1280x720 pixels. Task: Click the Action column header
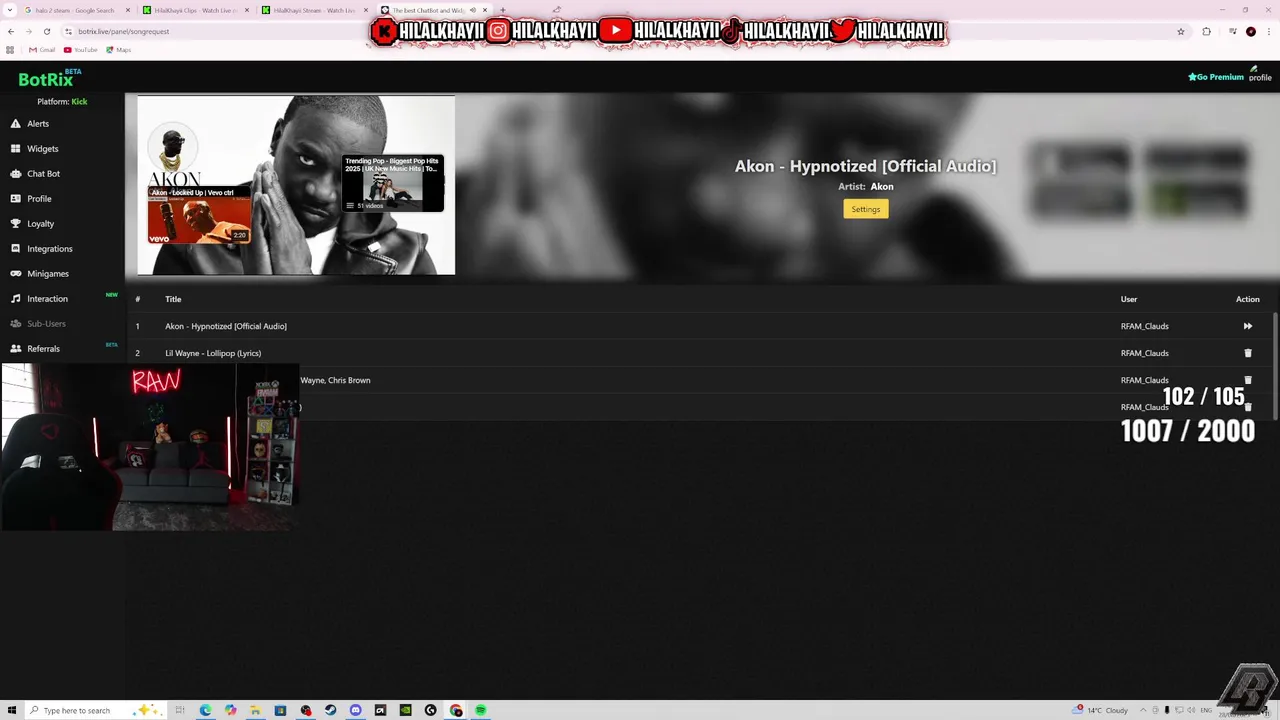tap(1247, 299)
